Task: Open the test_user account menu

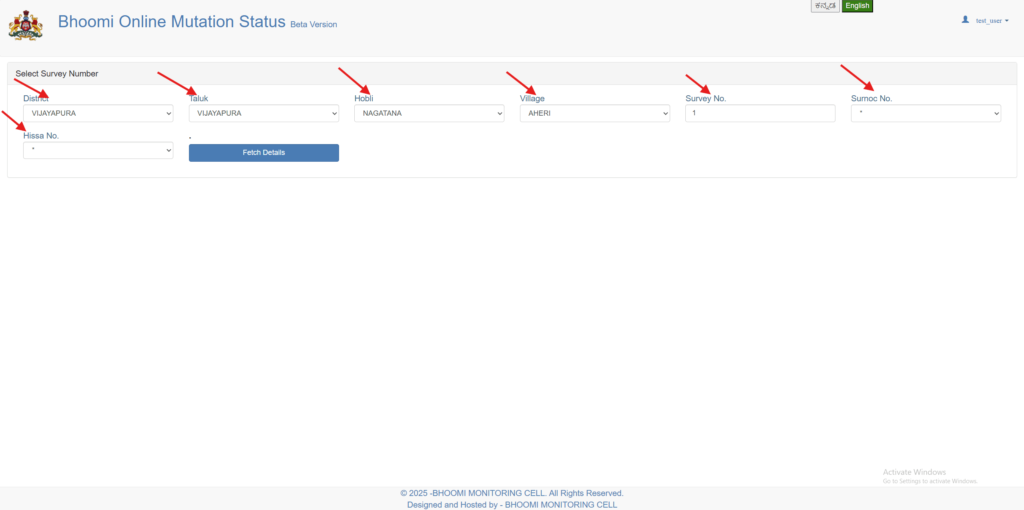Action: (x=991, y=20)
